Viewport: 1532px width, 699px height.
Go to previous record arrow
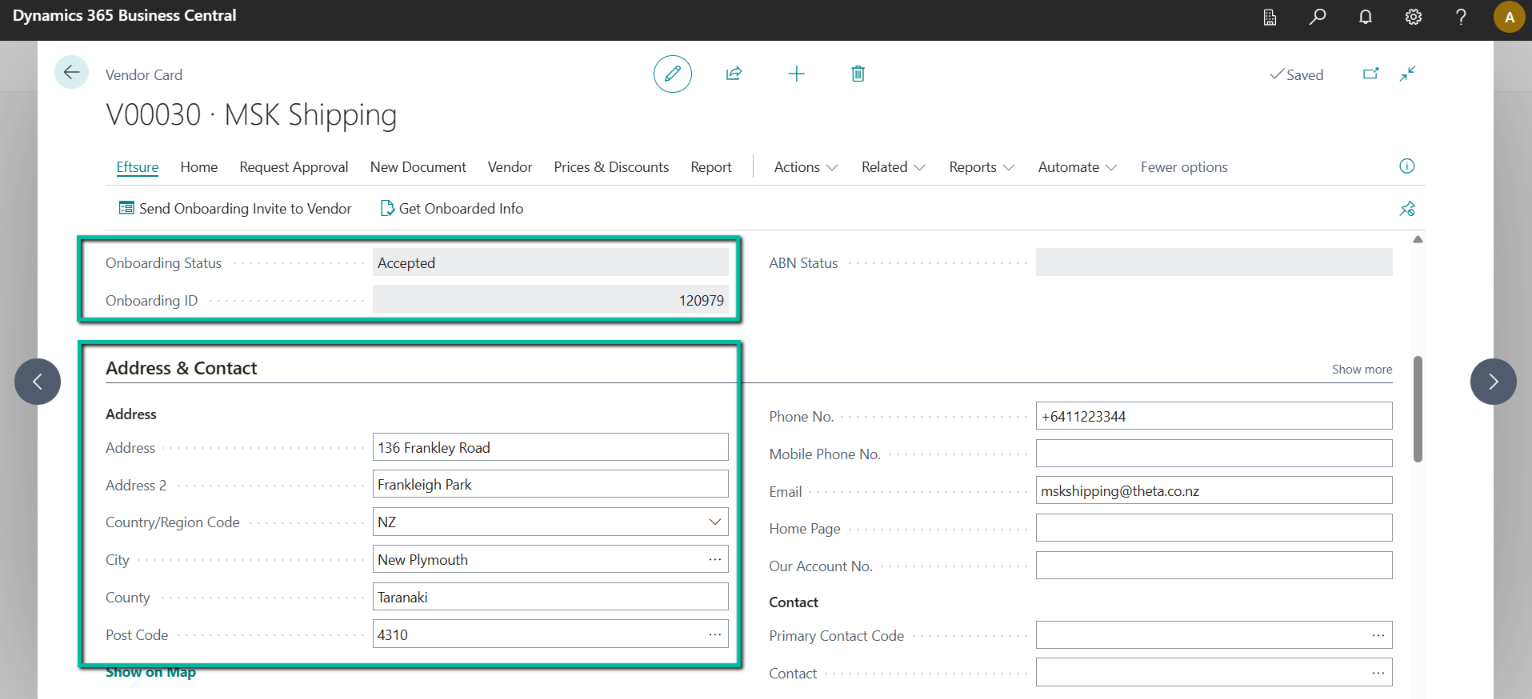click(x=38, y=381)
